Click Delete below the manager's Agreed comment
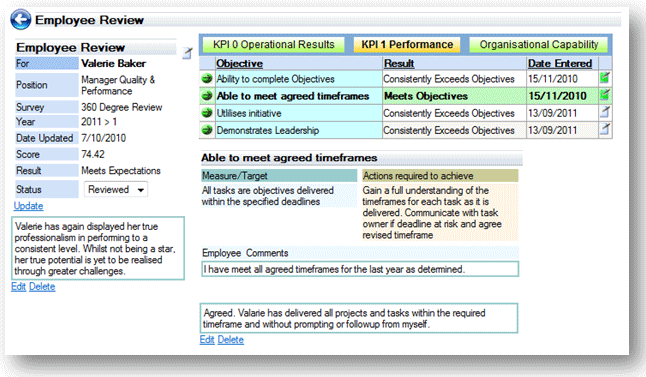This screenshot has height=377, width=646. click(x=231, y=340)
